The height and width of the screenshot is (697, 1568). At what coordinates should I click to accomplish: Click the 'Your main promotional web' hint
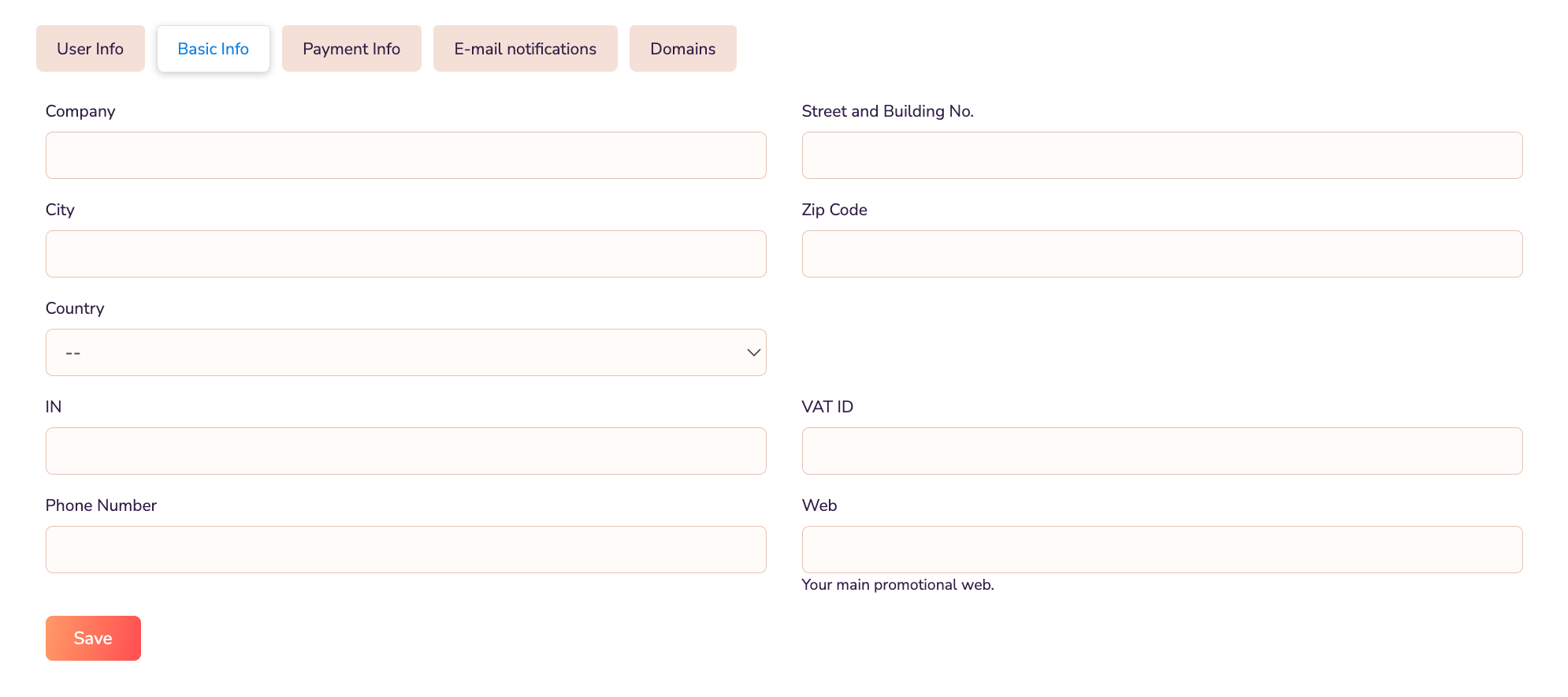[x=897, y=585]
